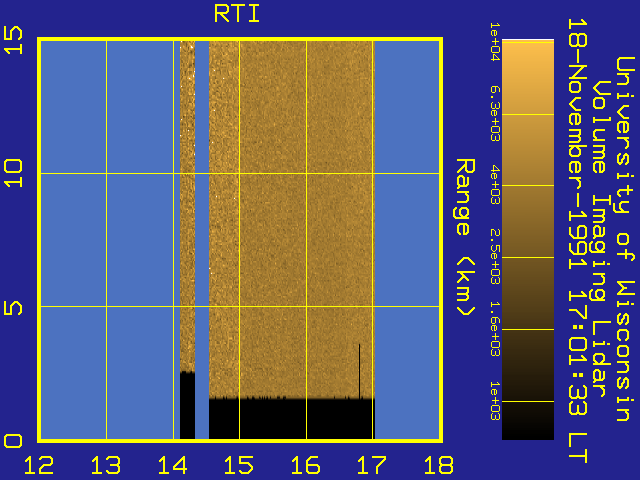Click the date '18-November-1991 17:01:33 LT'
The height and width of the screenshot is (480, 640).
[x=578, y=241]
